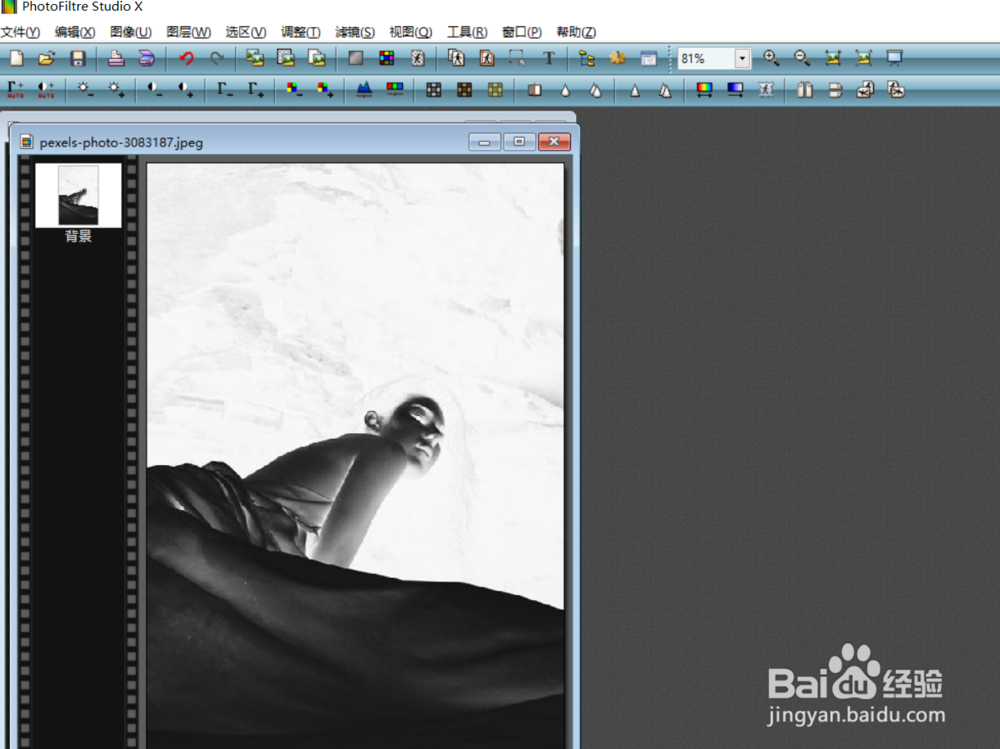The height and width of the screenshot is (749, 1000).
Task: Open the automate gear icon
Action: pos(617,59)
